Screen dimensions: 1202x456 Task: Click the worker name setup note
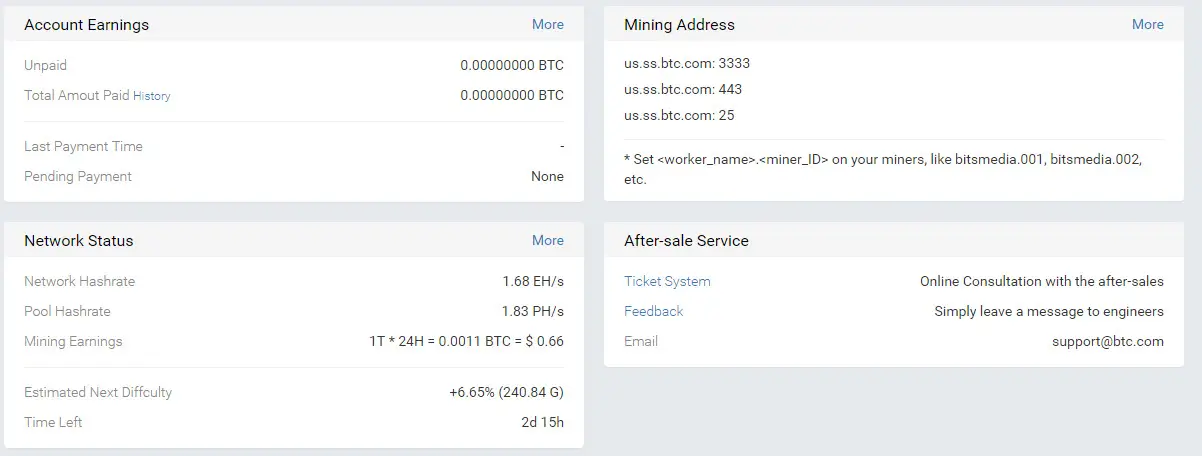tap(883, 169)
